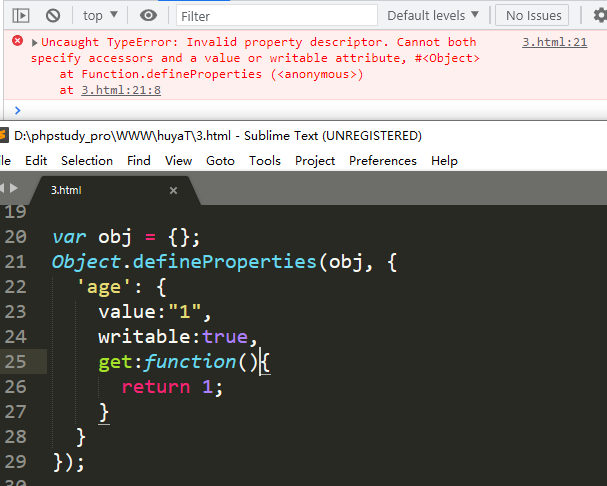Open the Help menu
This screenshot has width=607, height=486.
pos(444,160)
